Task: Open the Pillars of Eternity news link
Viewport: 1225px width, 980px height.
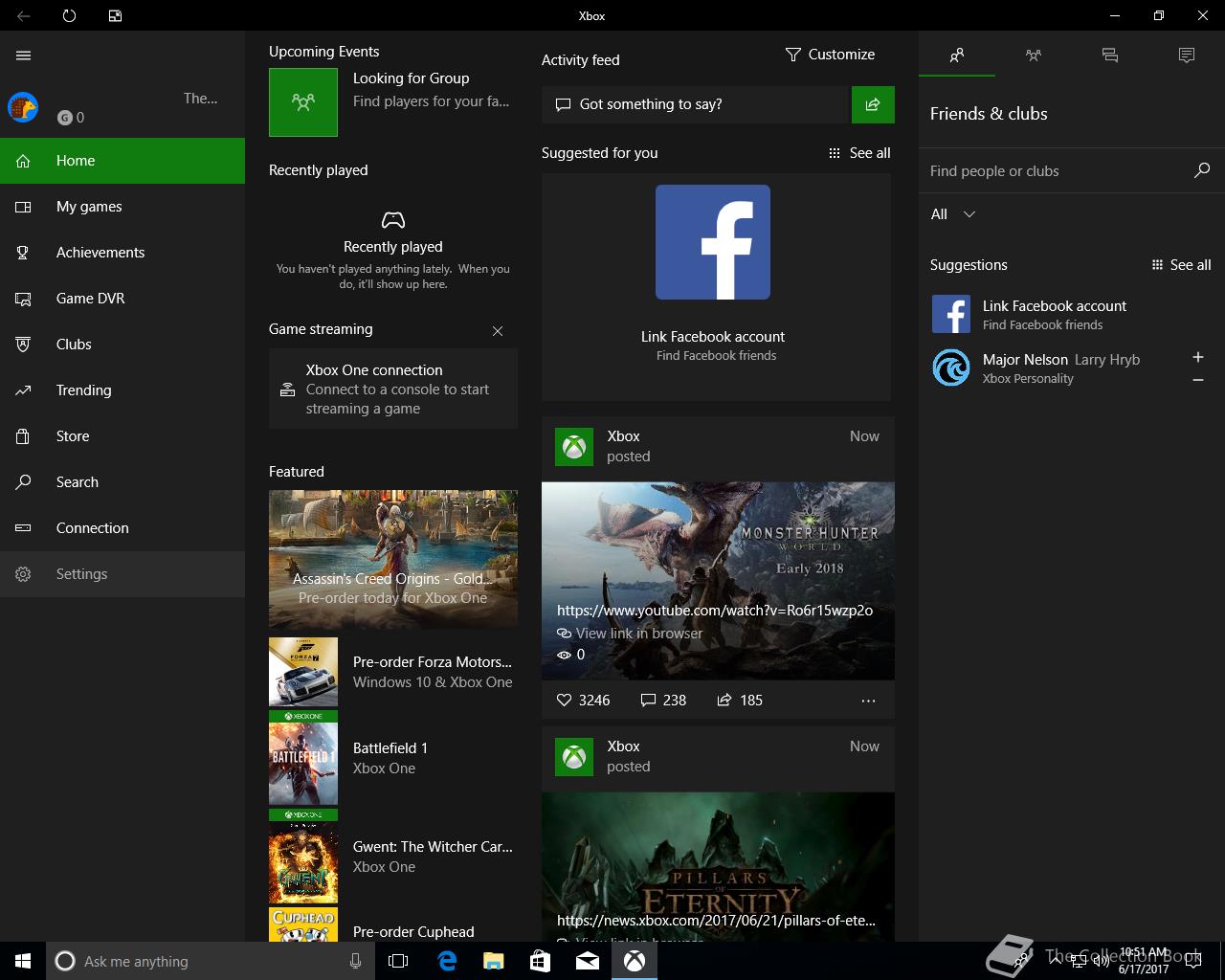Action: (716, 920)
